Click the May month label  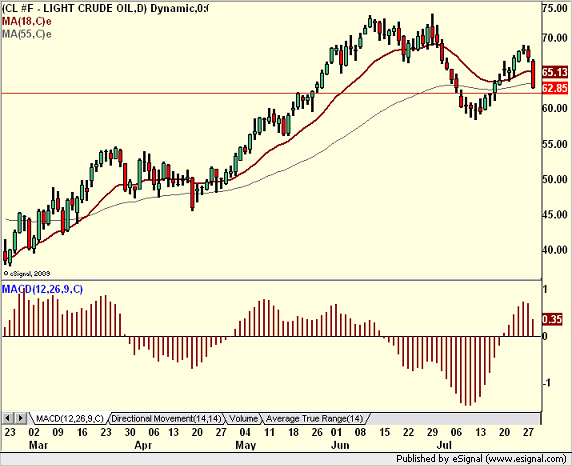click(x=246, y=445)
